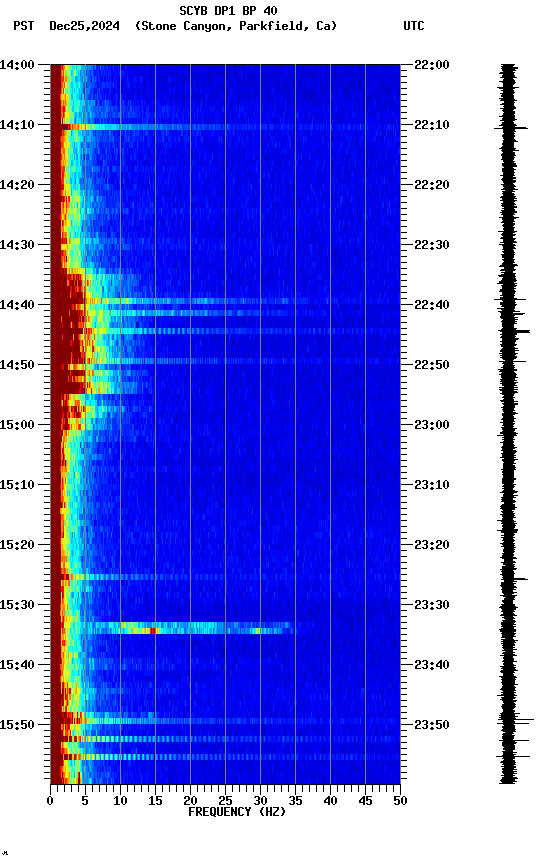Click '(Stone Canyon, Parkfield, Ca)' text
Screen dimensions: 552x864
point(236,26)
